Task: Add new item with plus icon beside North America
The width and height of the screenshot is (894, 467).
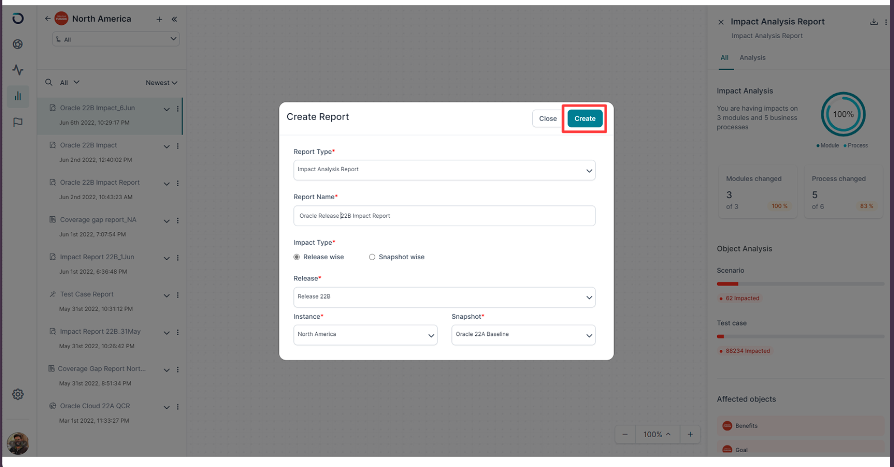Action: [x=159, y=19]
